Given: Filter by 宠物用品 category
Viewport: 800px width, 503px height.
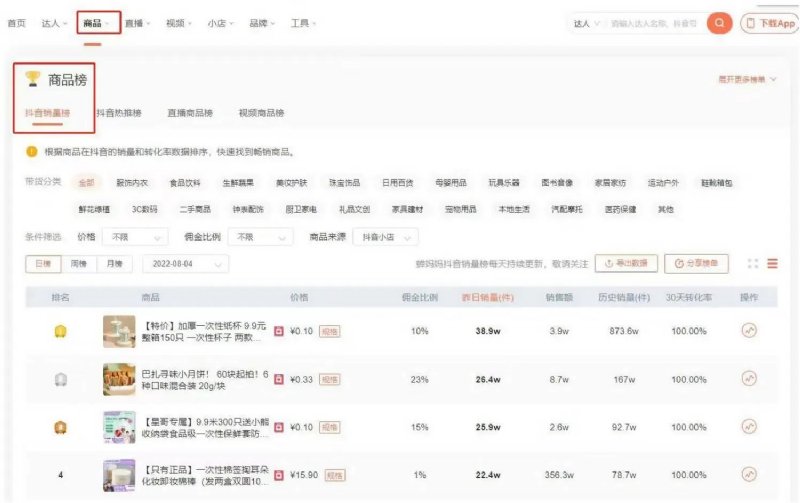Looking at the screenshot, I should [x=460, y=209].
